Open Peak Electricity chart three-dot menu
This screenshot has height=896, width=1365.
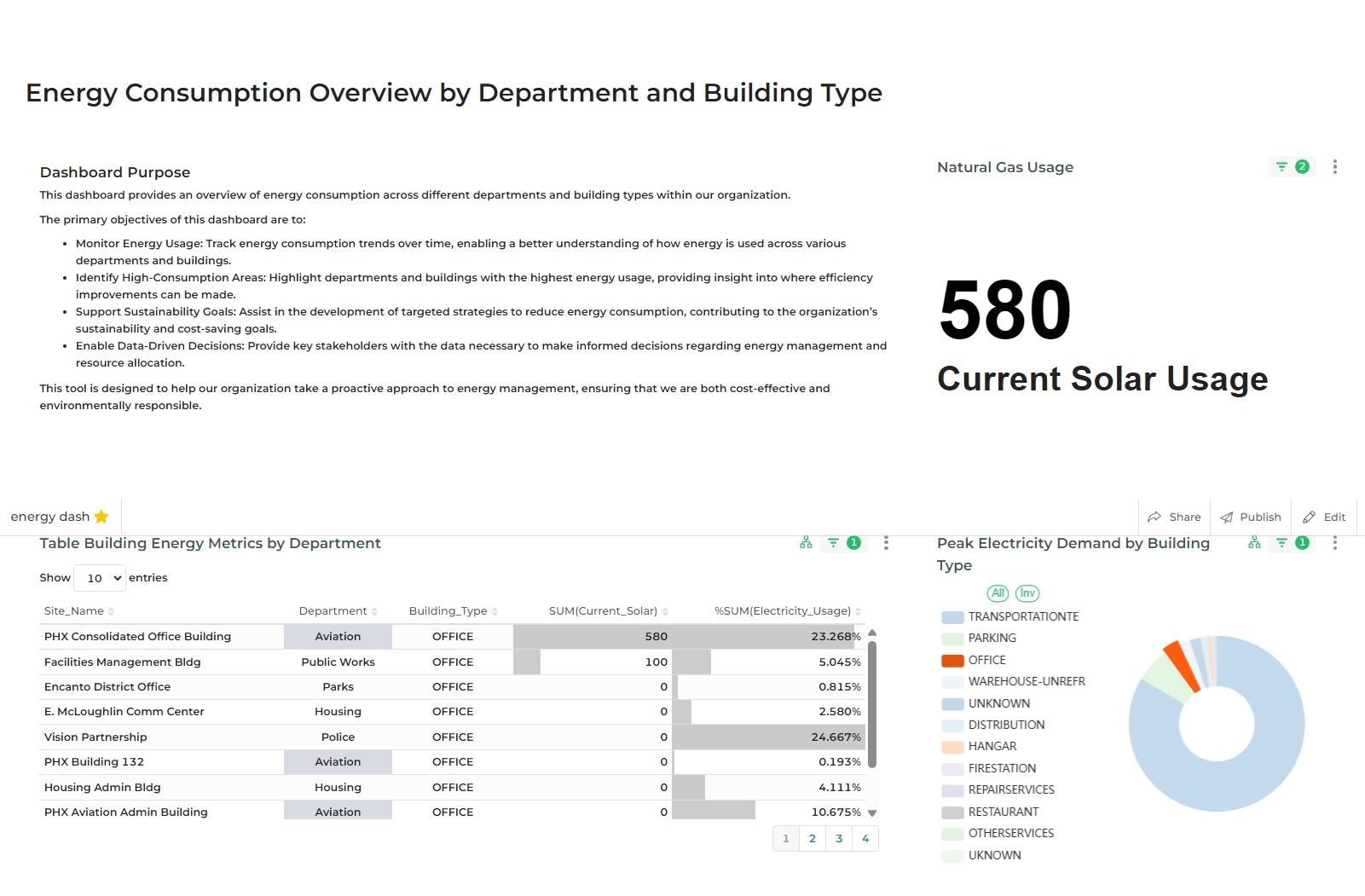click(1335, 543)
